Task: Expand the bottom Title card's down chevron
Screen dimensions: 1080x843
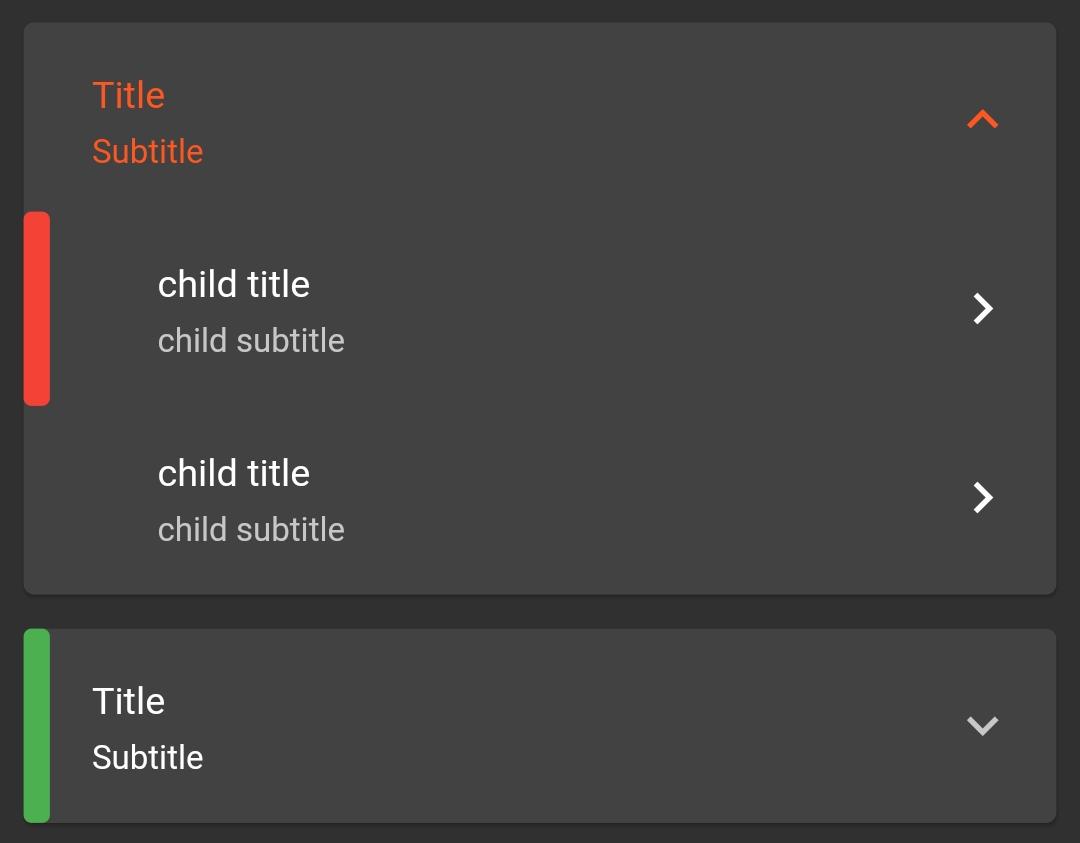Action: [982, 726]
